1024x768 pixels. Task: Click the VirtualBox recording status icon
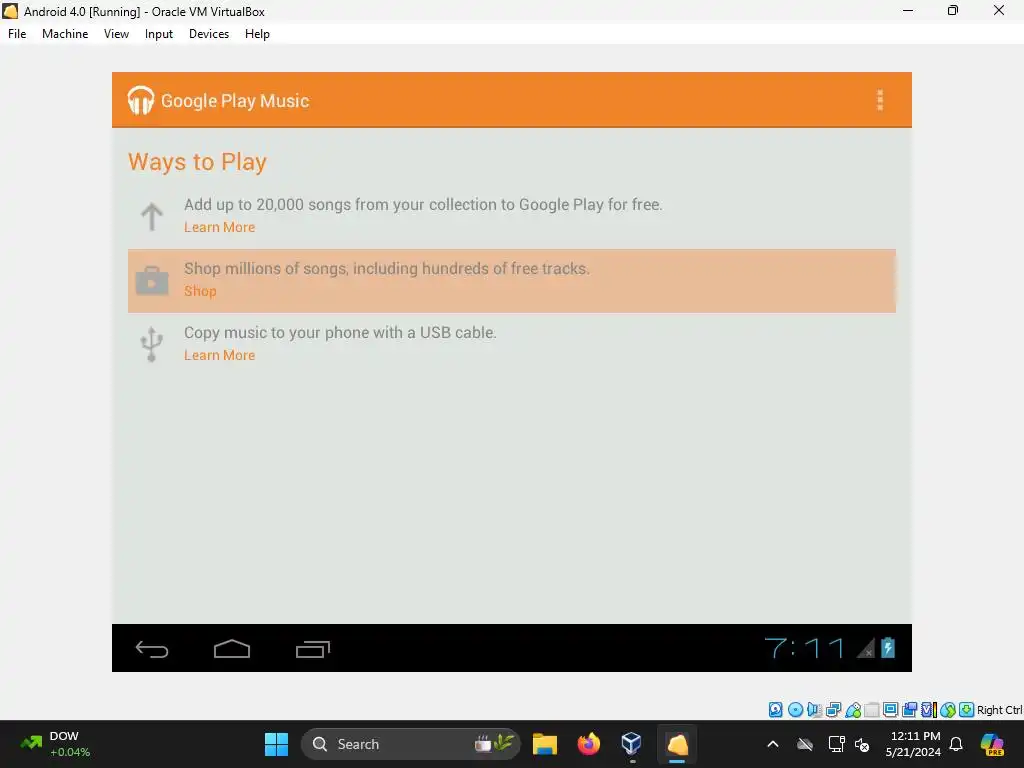pyautogui.click(x=909, y=710)
